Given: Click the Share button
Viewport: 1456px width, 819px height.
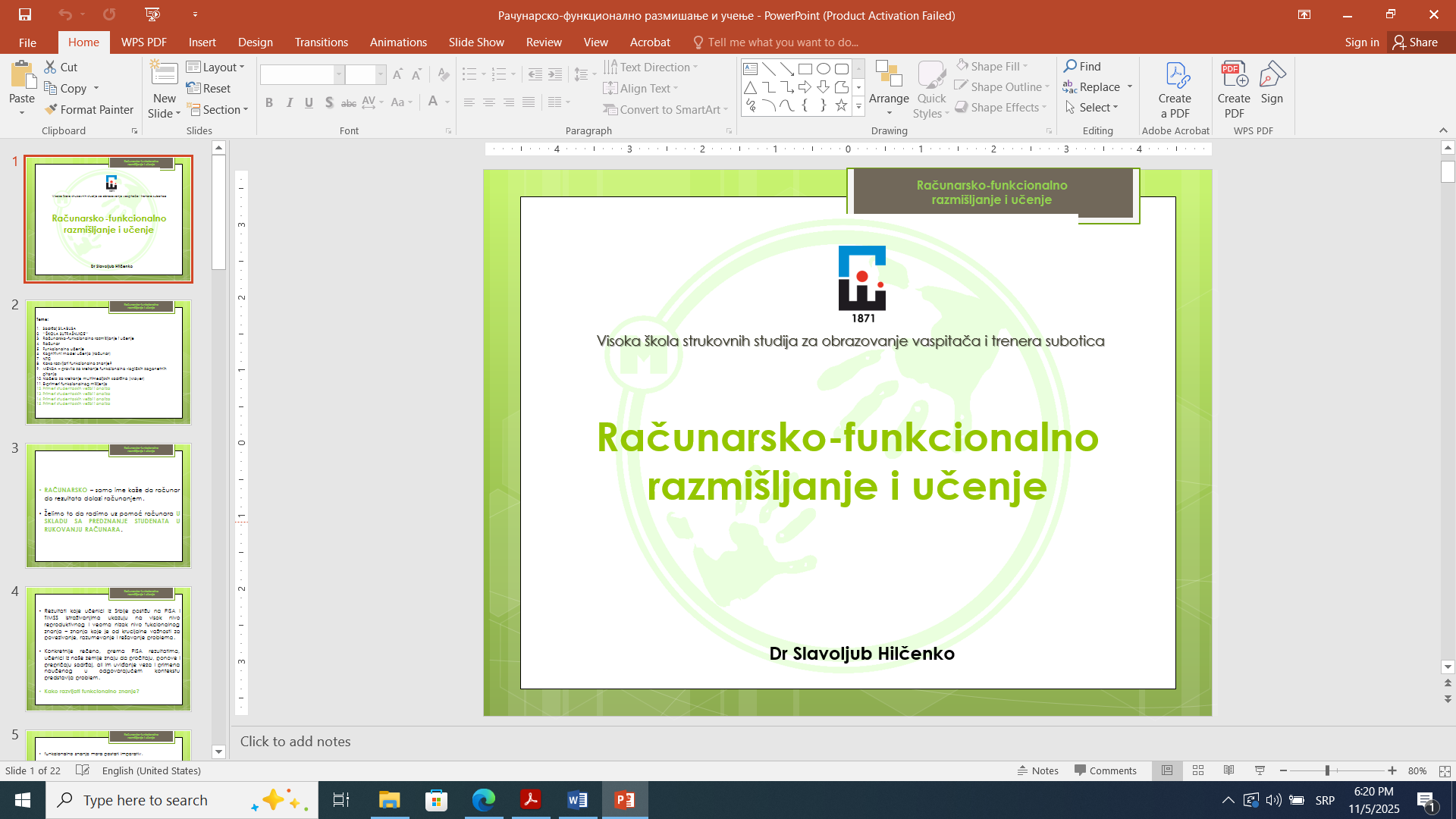Looking at the screenshot, I should point(1415,42).
